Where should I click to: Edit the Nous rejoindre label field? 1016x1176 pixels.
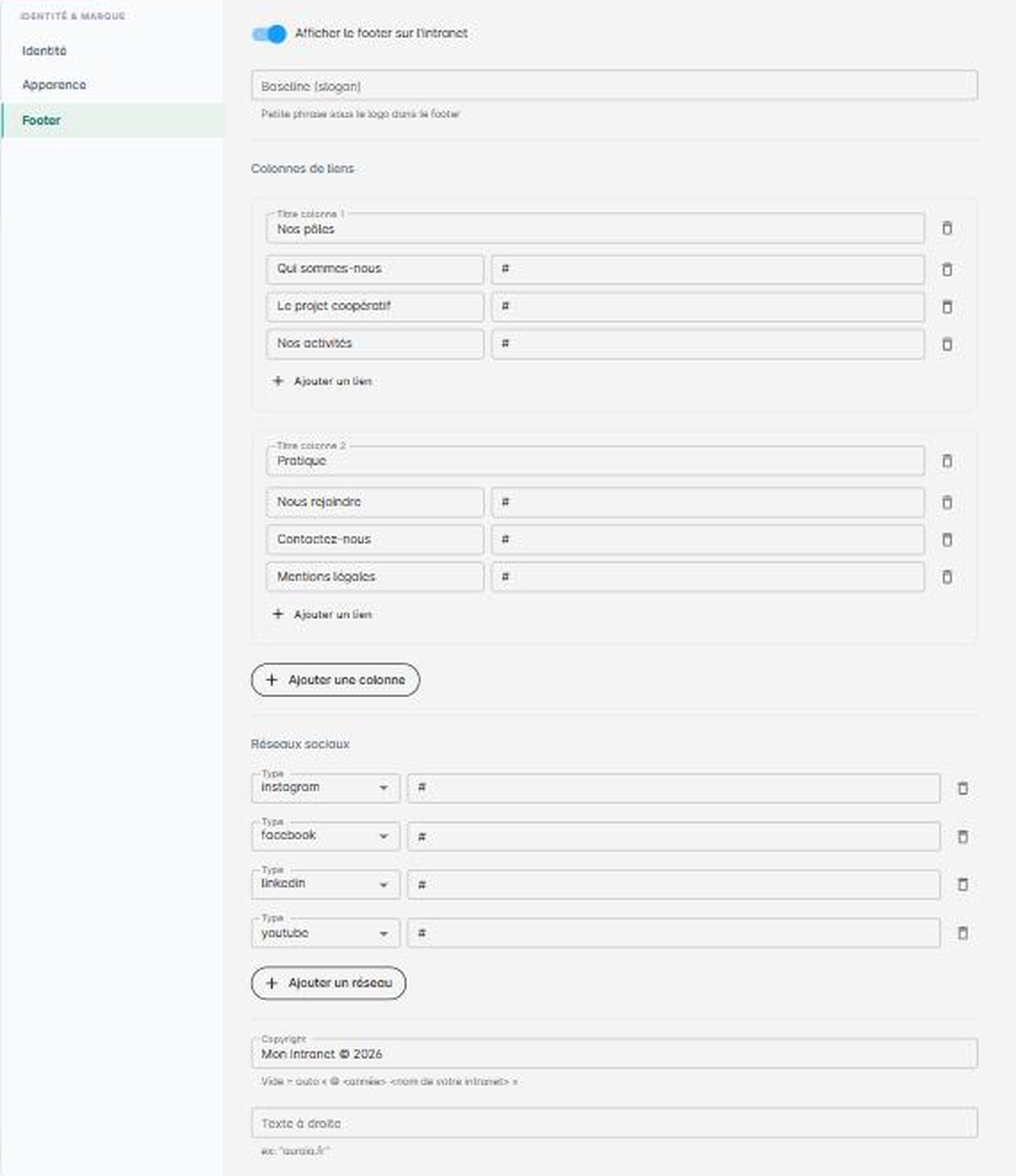click(374, 502)
